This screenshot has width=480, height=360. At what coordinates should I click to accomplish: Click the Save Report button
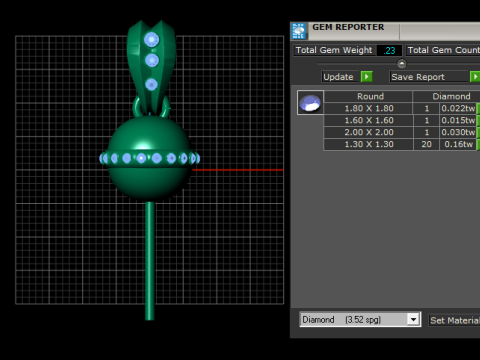[x=429, y=77]
